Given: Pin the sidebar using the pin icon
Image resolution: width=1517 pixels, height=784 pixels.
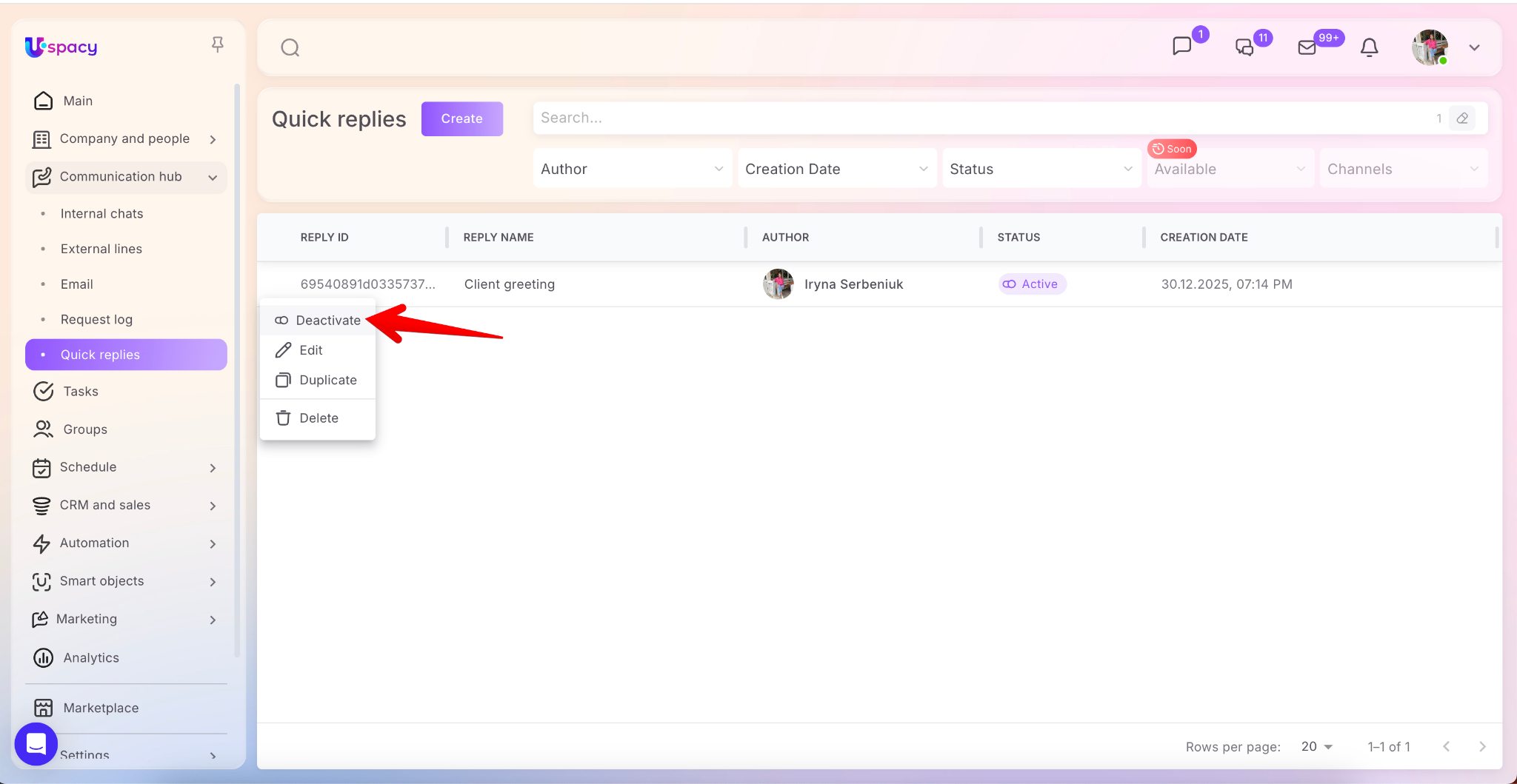Looking at the screenshot, I should coord(217,45).
